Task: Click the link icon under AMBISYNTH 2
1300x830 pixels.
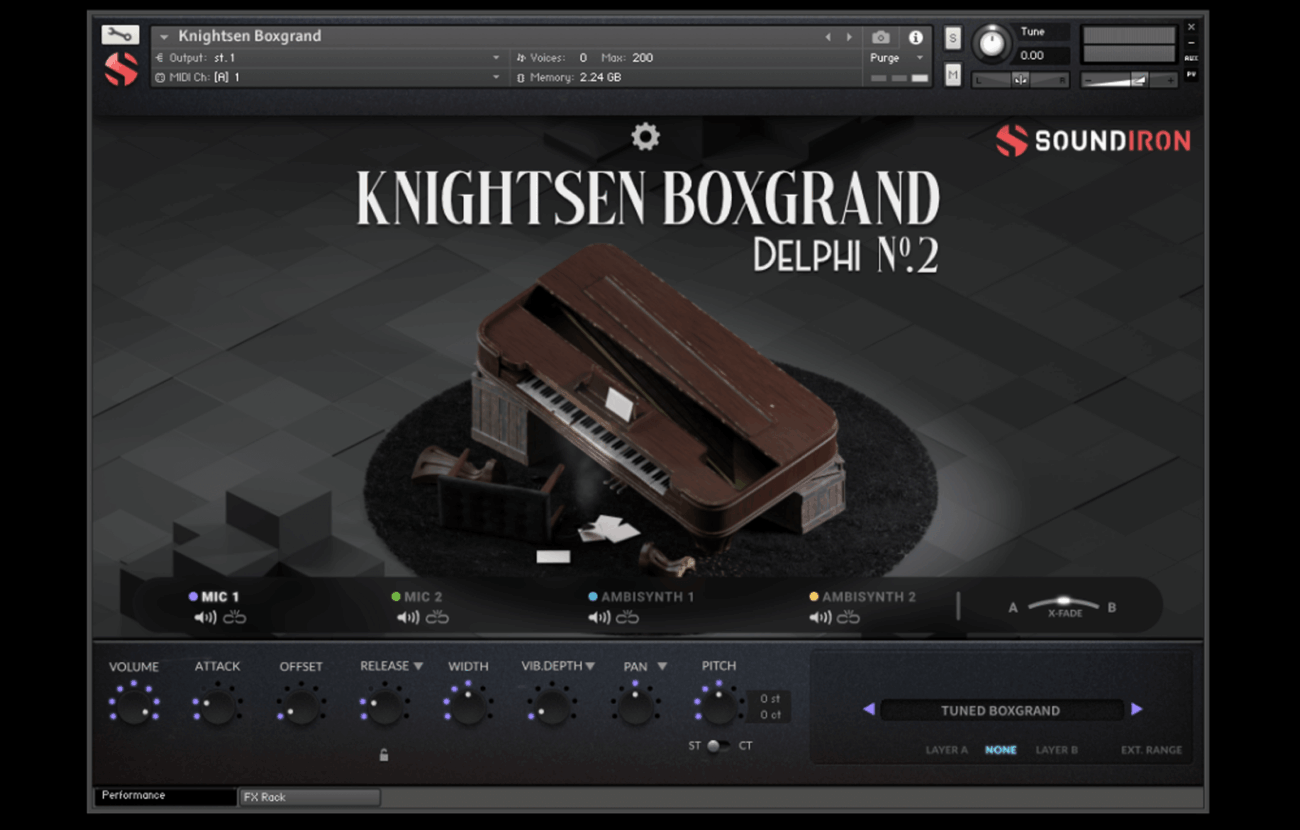Action: click(849, 617)
